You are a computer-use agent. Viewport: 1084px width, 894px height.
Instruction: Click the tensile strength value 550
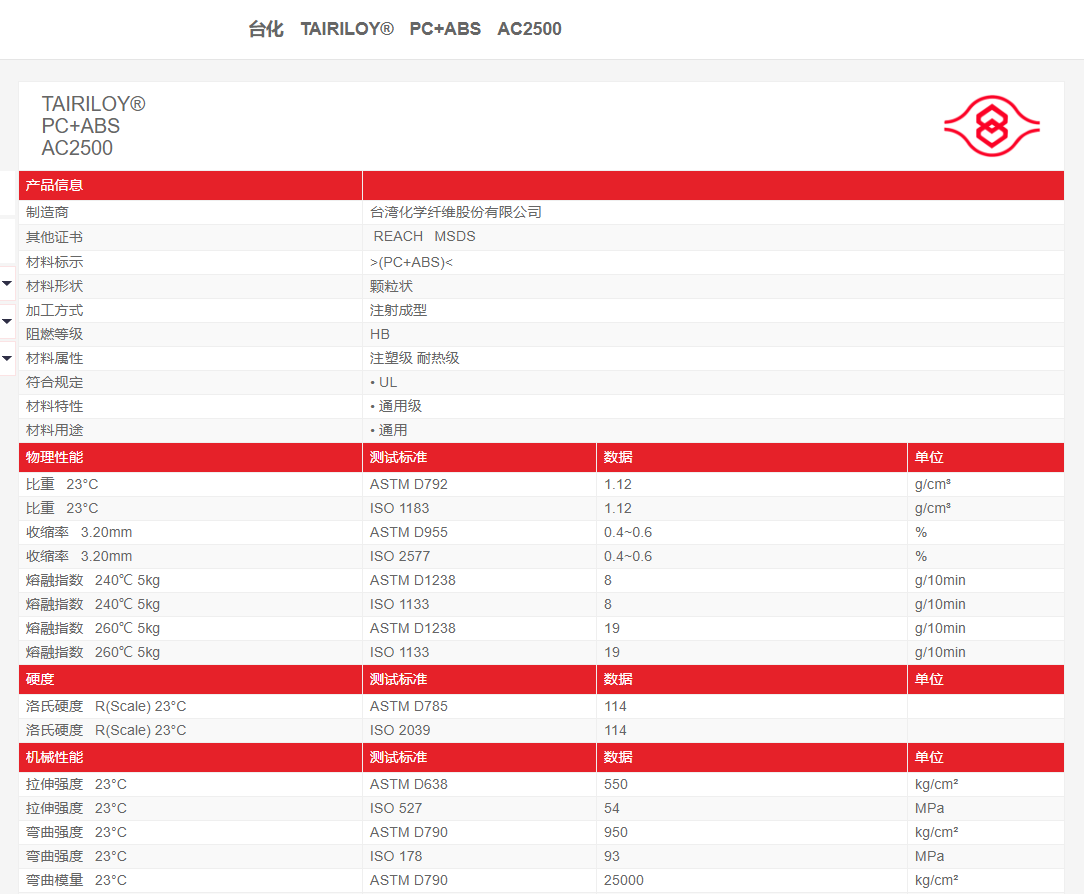tap(615, 784)
